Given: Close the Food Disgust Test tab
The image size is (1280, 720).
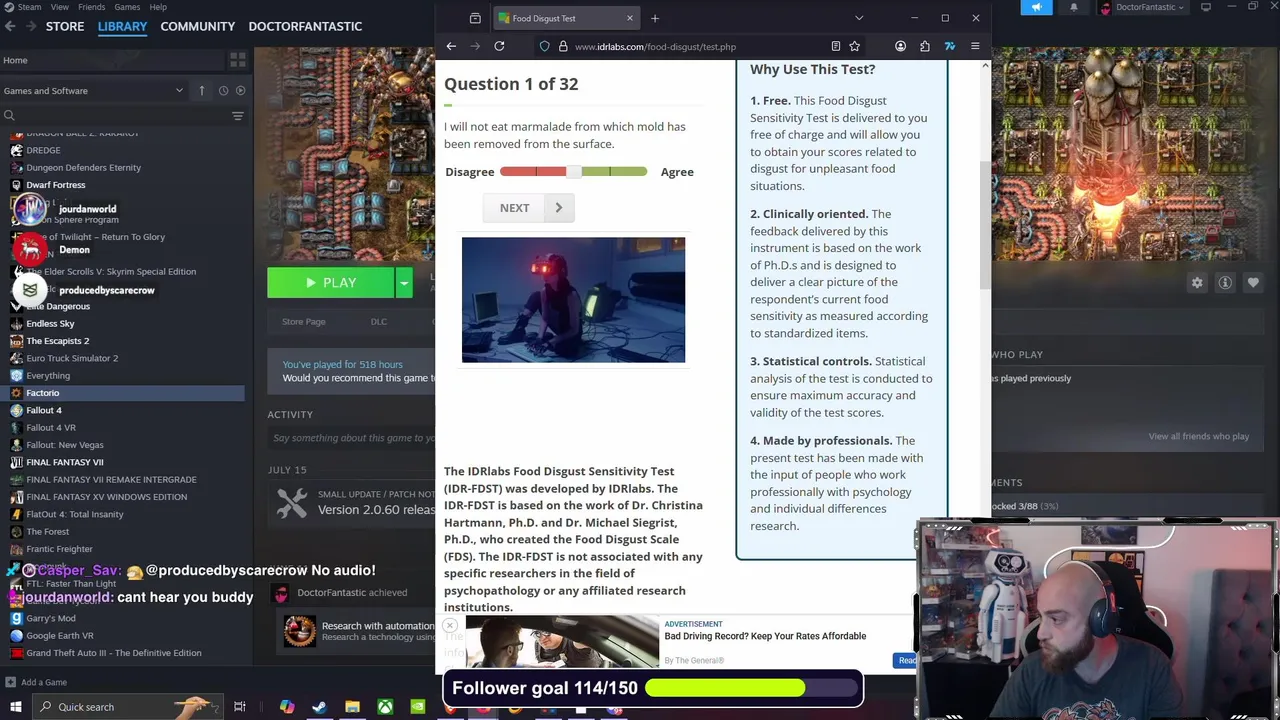Looking at the screenshot, I should [630, 18].
